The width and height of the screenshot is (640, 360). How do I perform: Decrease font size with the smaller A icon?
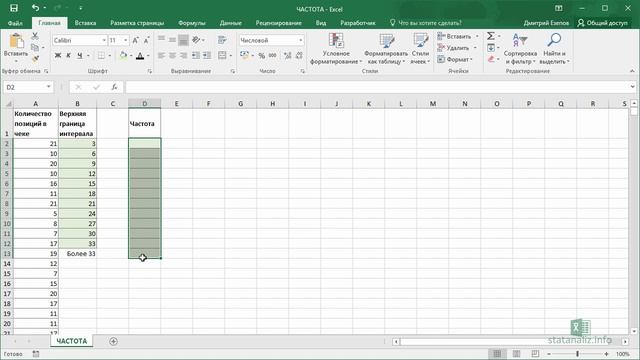pos(146,40)
